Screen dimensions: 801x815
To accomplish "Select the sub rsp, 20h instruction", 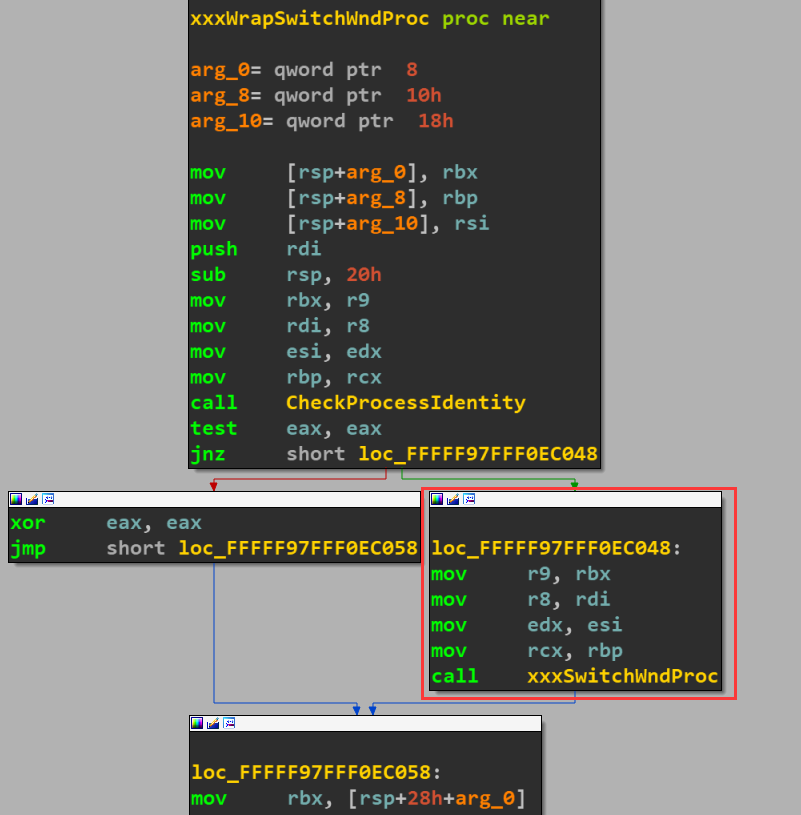I will click(x=286, y=275).
